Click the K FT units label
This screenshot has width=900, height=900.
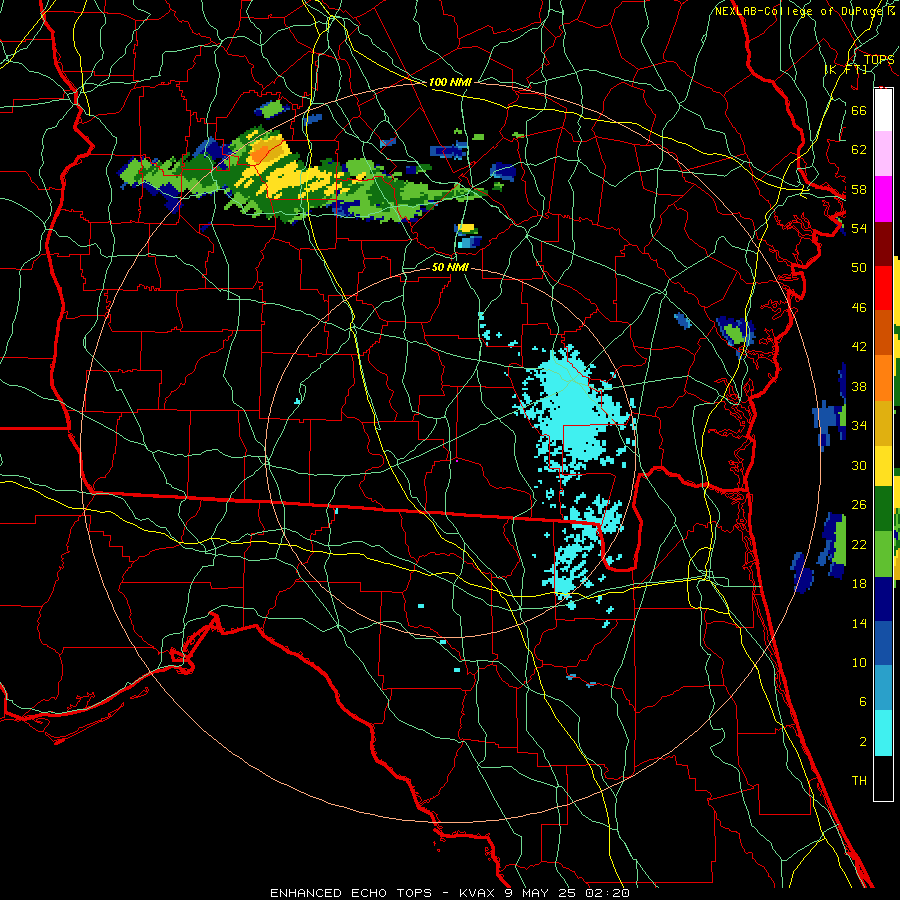point(846,69)
